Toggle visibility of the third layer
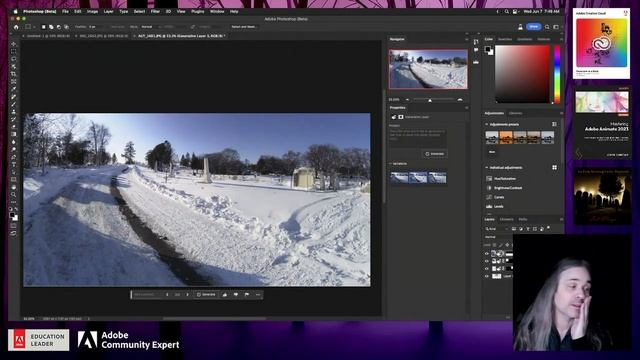This screenshot has height=360, width=640. [x=487, y=269]
